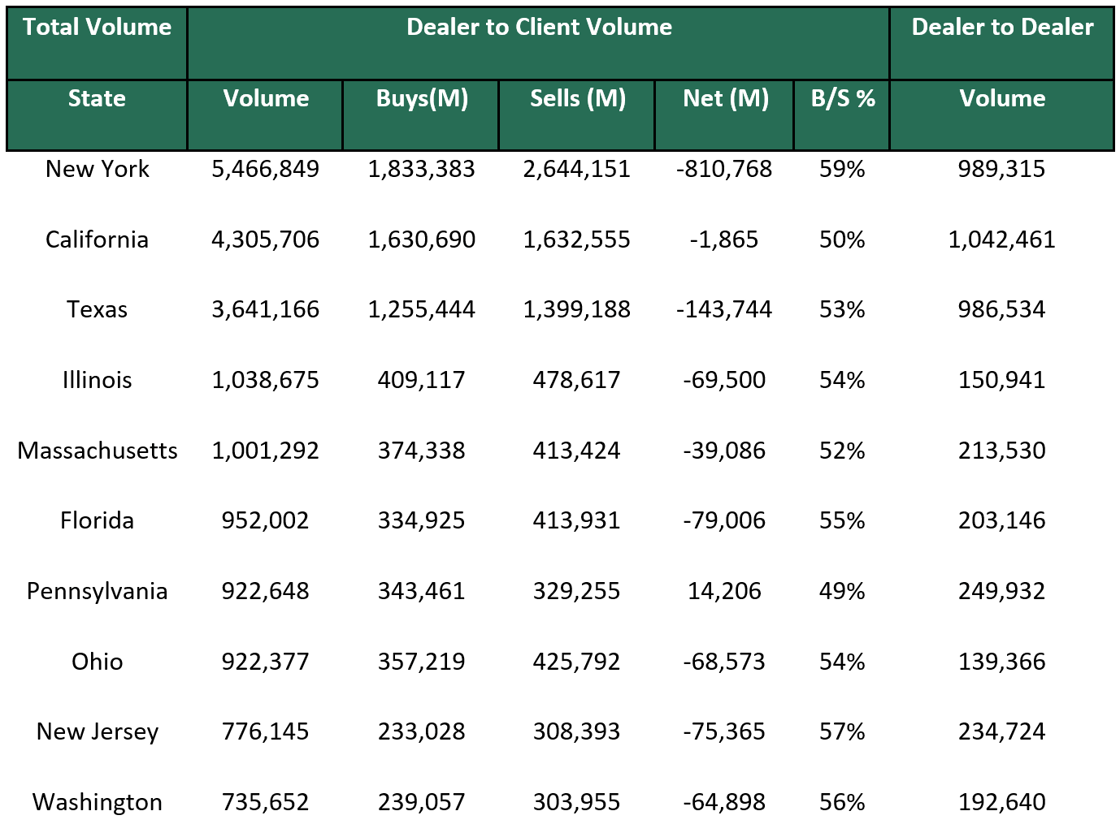Click New York's total volume value 5,466,849
This screenshot has height=824, width=1120.
[265, 169]
